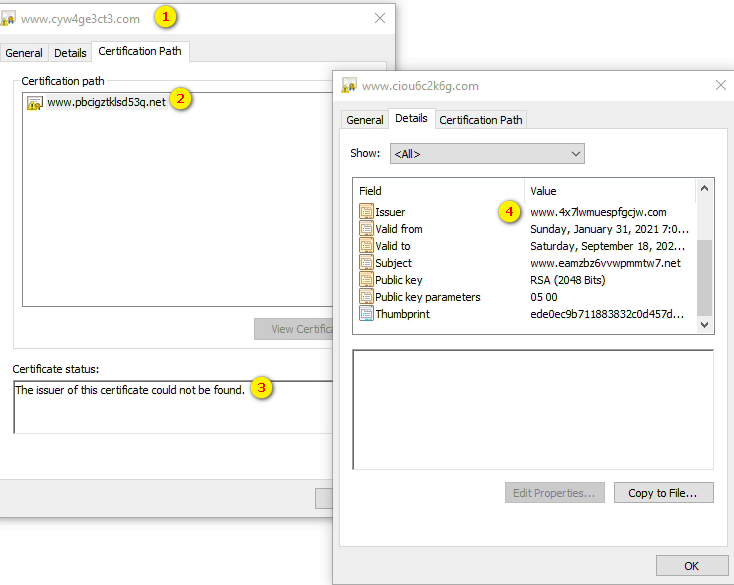Screen dimensions: 734x585
Task: Confirm with the OK button
Action: tap(691, 566)
